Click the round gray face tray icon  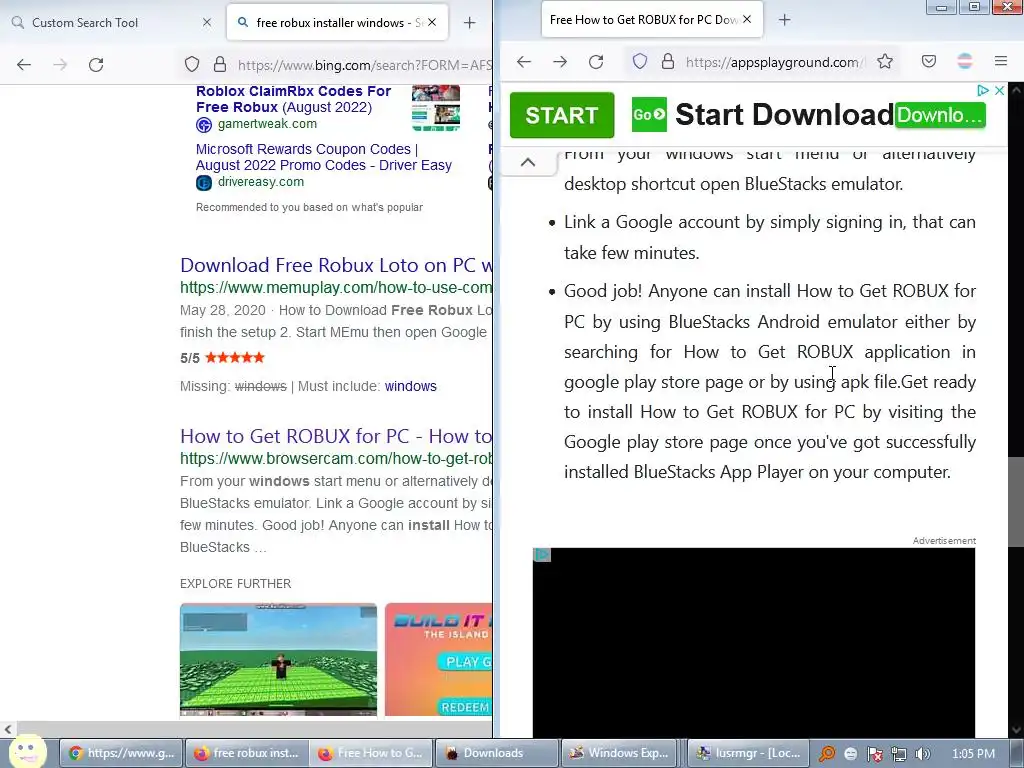pos(851,754)
